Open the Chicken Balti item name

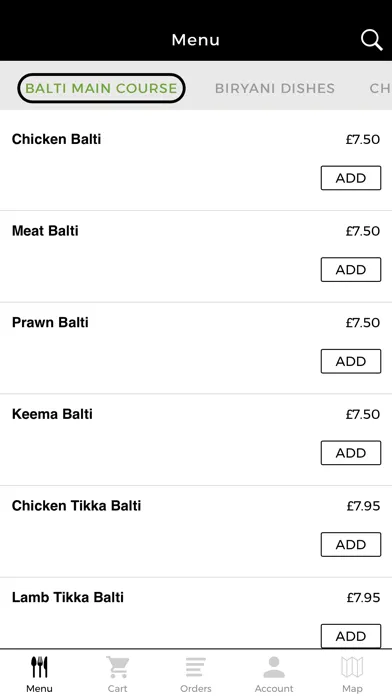[56, 139]
